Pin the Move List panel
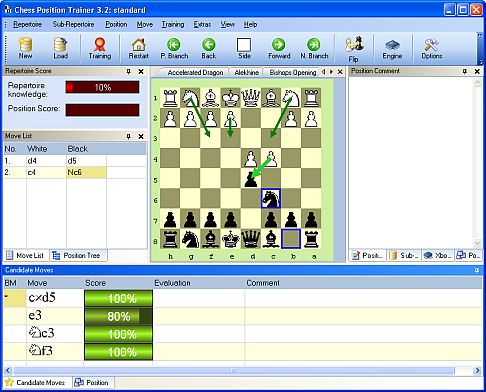Screen dimensions: 486x392 coord(129,136)
